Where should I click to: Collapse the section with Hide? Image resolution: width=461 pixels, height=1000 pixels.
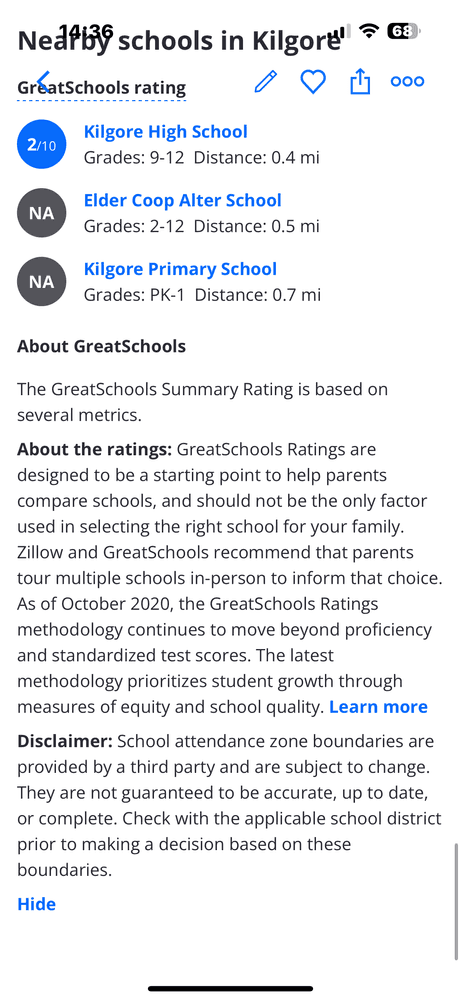click(x=36, y=904)
